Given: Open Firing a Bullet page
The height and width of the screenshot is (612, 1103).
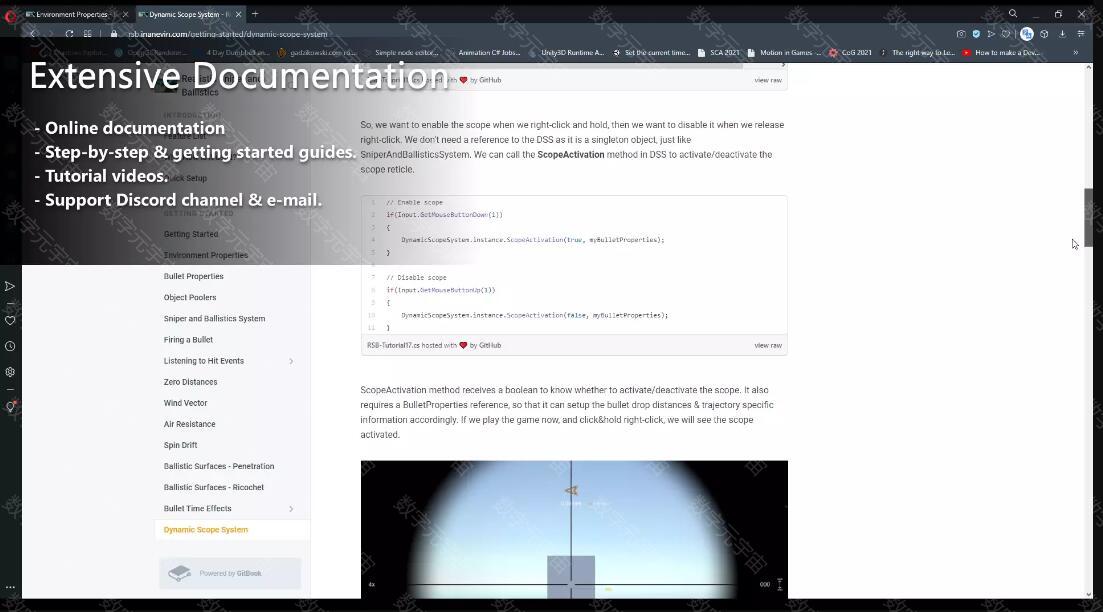Looking at the screenshot, I should click(189, 340).
